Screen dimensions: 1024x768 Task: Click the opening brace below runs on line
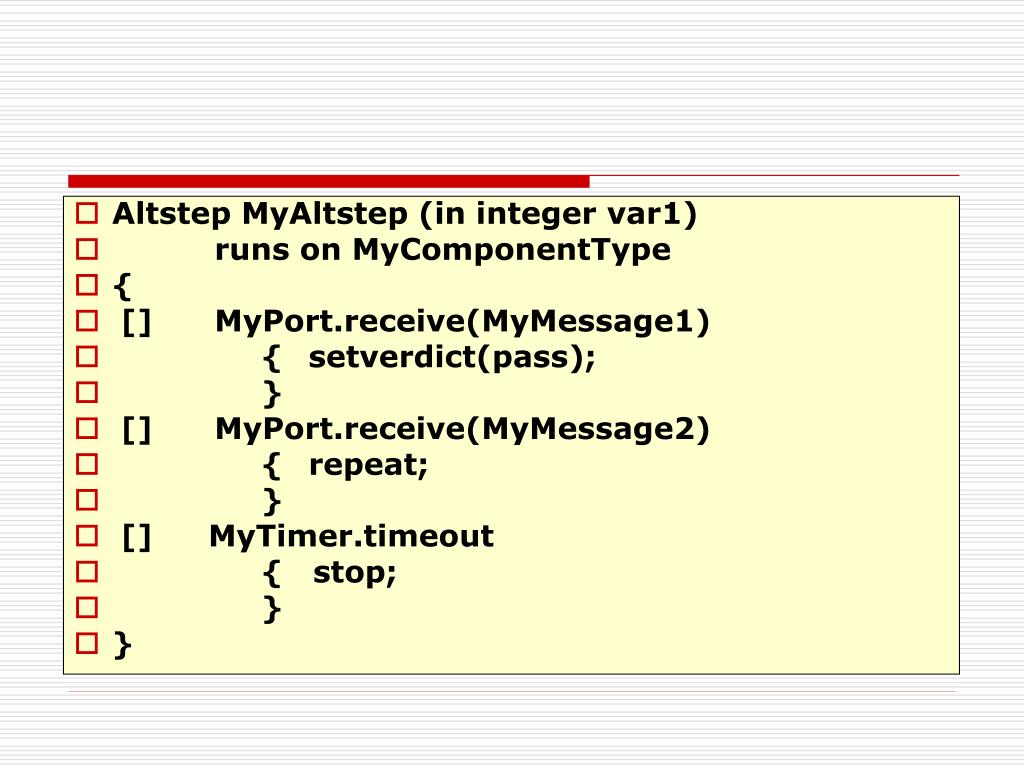122,287
